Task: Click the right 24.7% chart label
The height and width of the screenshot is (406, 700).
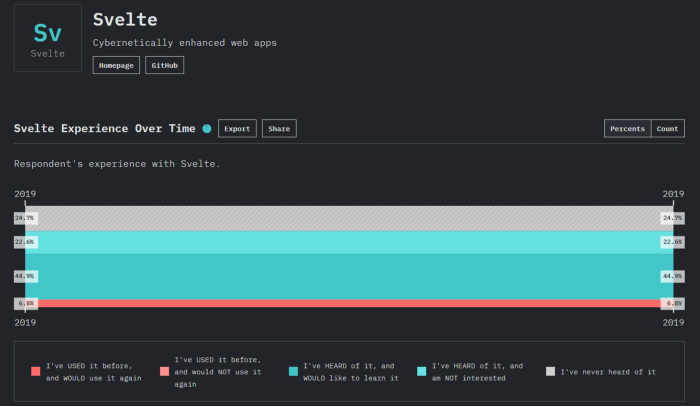Action: pyautogui.click(x=672, y=218)
